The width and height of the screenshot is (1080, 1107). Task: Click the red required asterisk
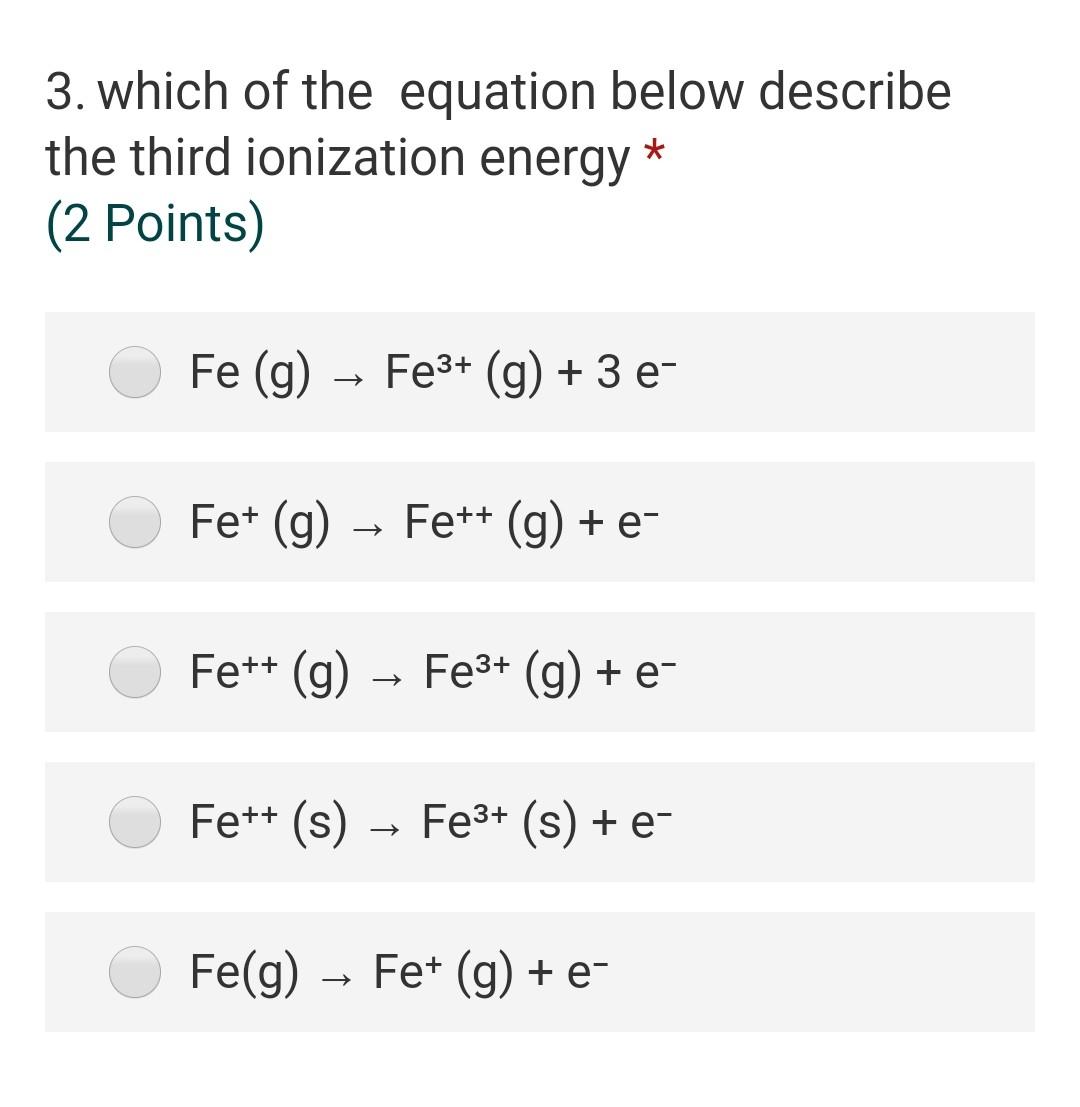[654, 150]
